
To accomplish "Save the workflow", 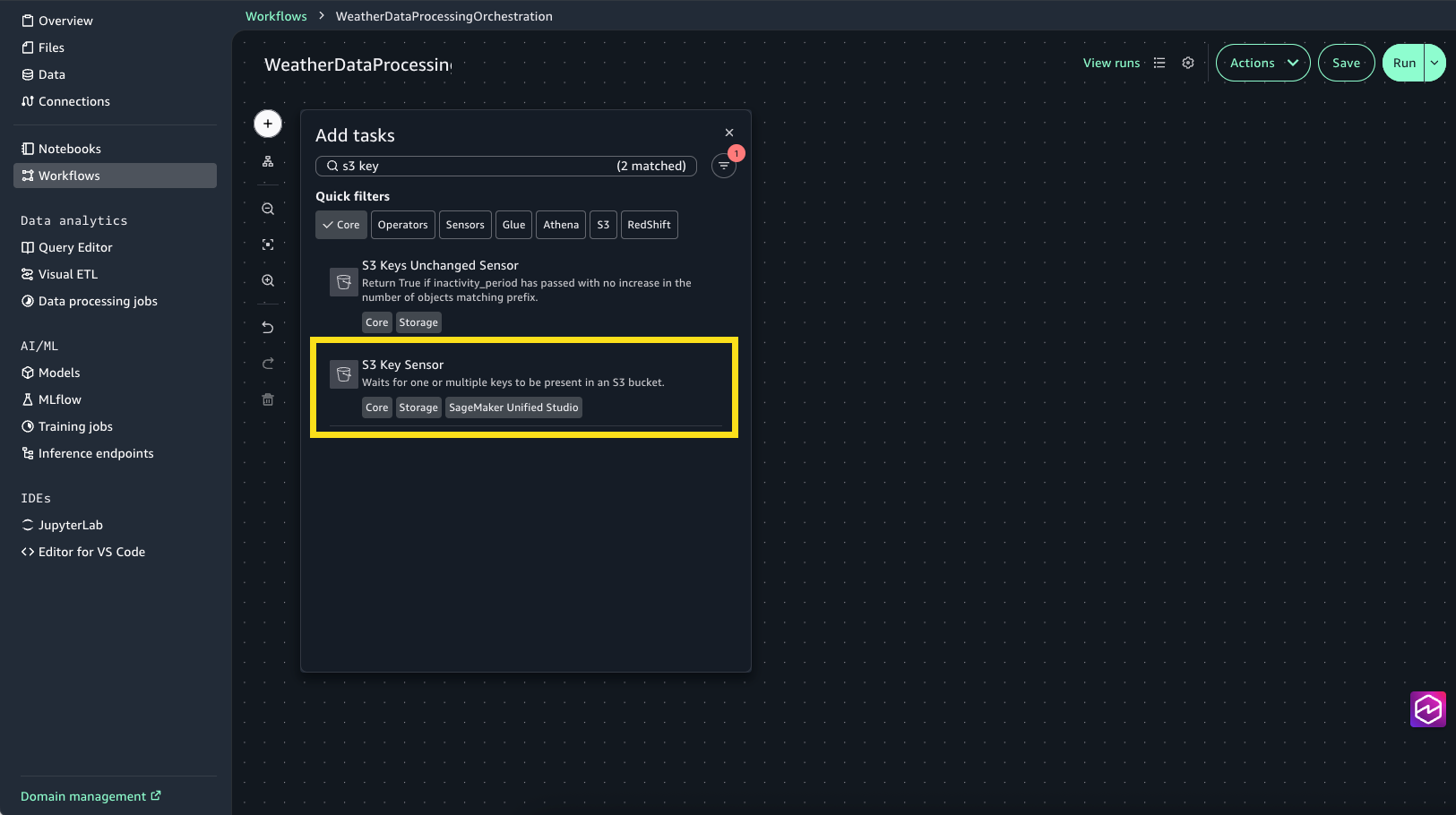I will coord(1346,63).
